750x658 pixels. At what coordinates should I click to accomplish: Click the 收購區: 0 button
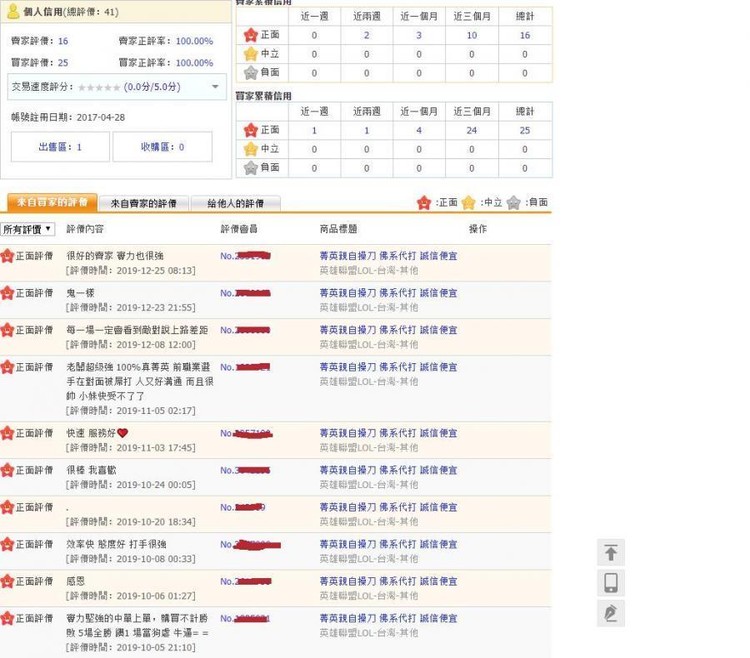coord(162,147)
